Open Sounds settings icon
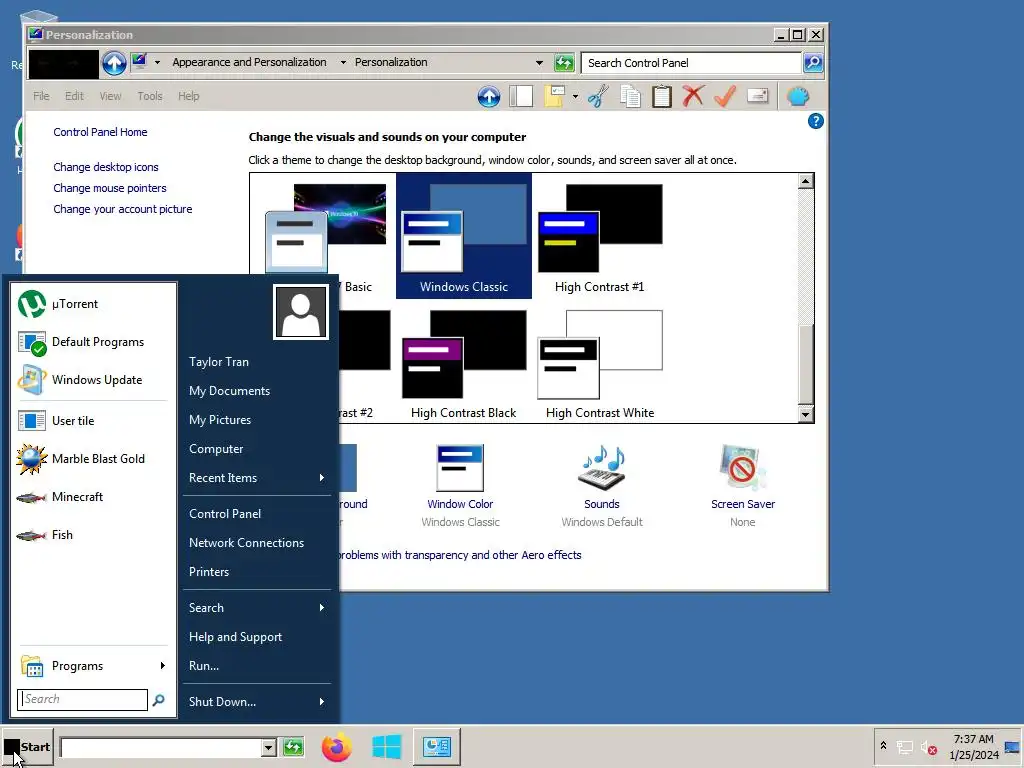 pyautogui.click(x=601, y=468)
